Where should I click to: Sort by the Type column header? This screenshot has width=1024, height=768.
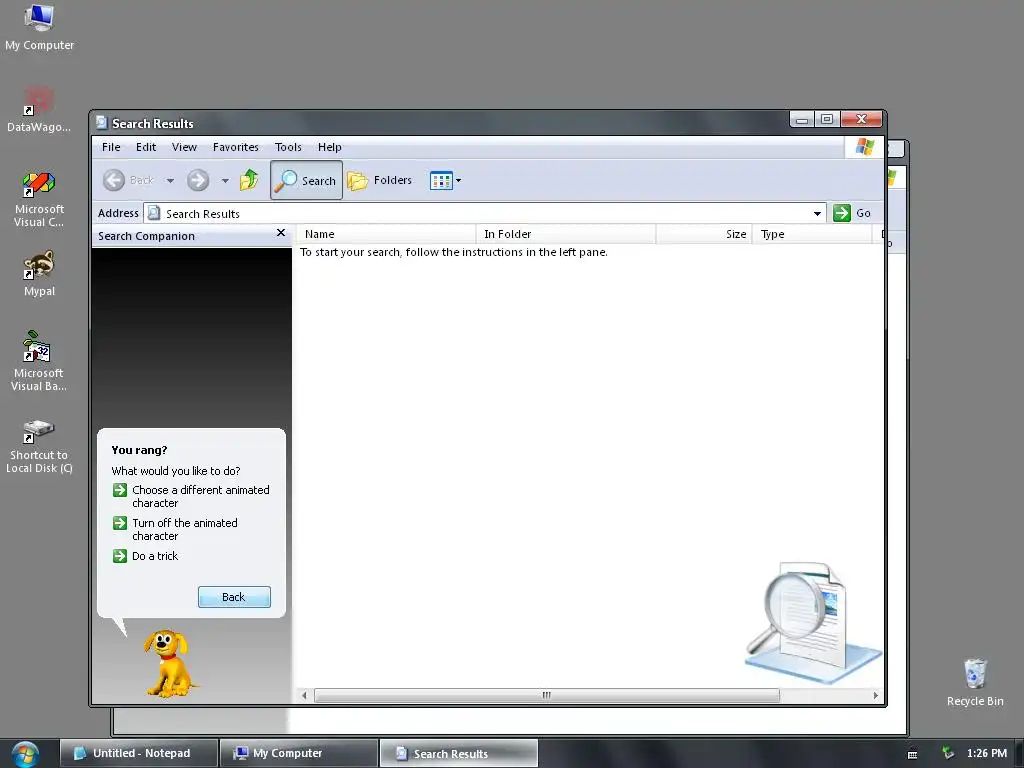point(812,234)
